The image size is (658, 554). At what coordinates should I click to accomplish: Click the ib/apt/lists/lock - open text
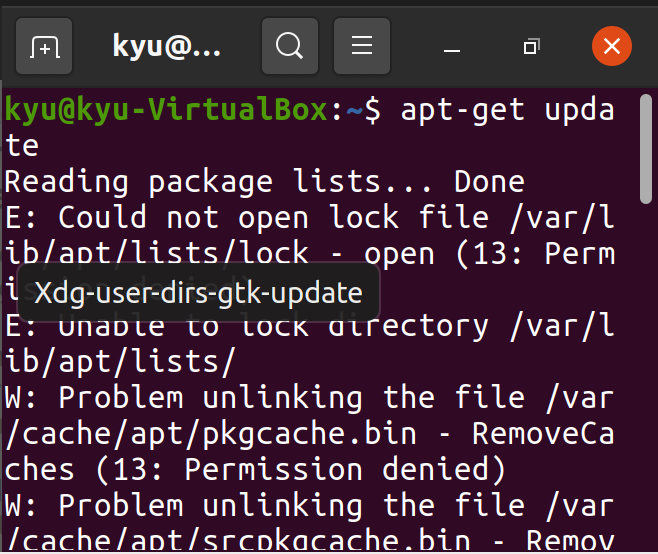(220, 253)
